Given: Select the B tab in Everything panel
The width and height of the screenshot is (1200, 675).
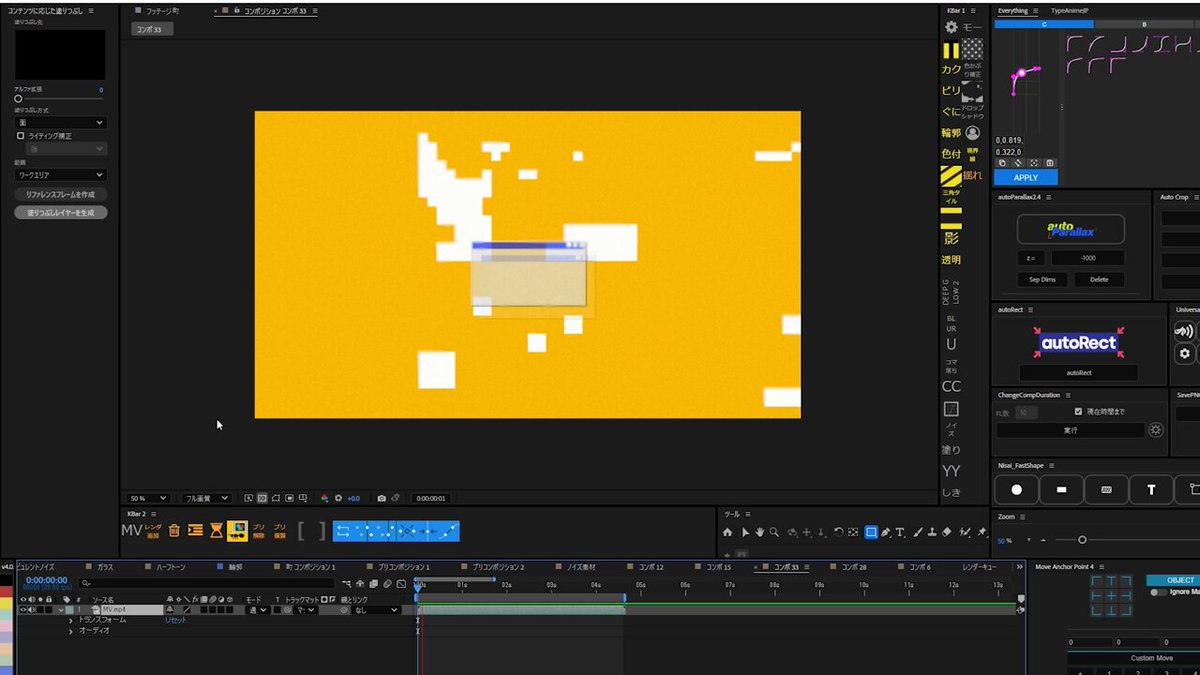Looking at the screenshot, I should click(x=1144, y=24).
